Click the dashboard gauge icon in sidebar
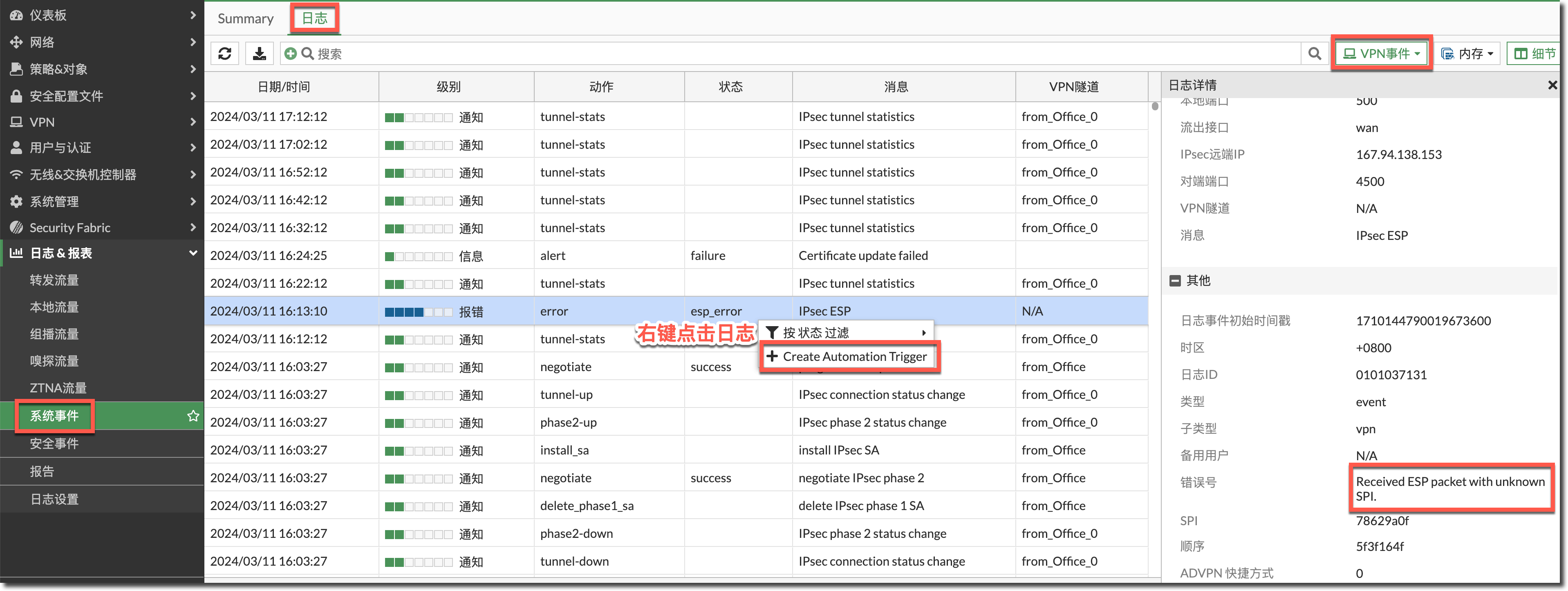 pyautogui.click(x=16, y=15)
